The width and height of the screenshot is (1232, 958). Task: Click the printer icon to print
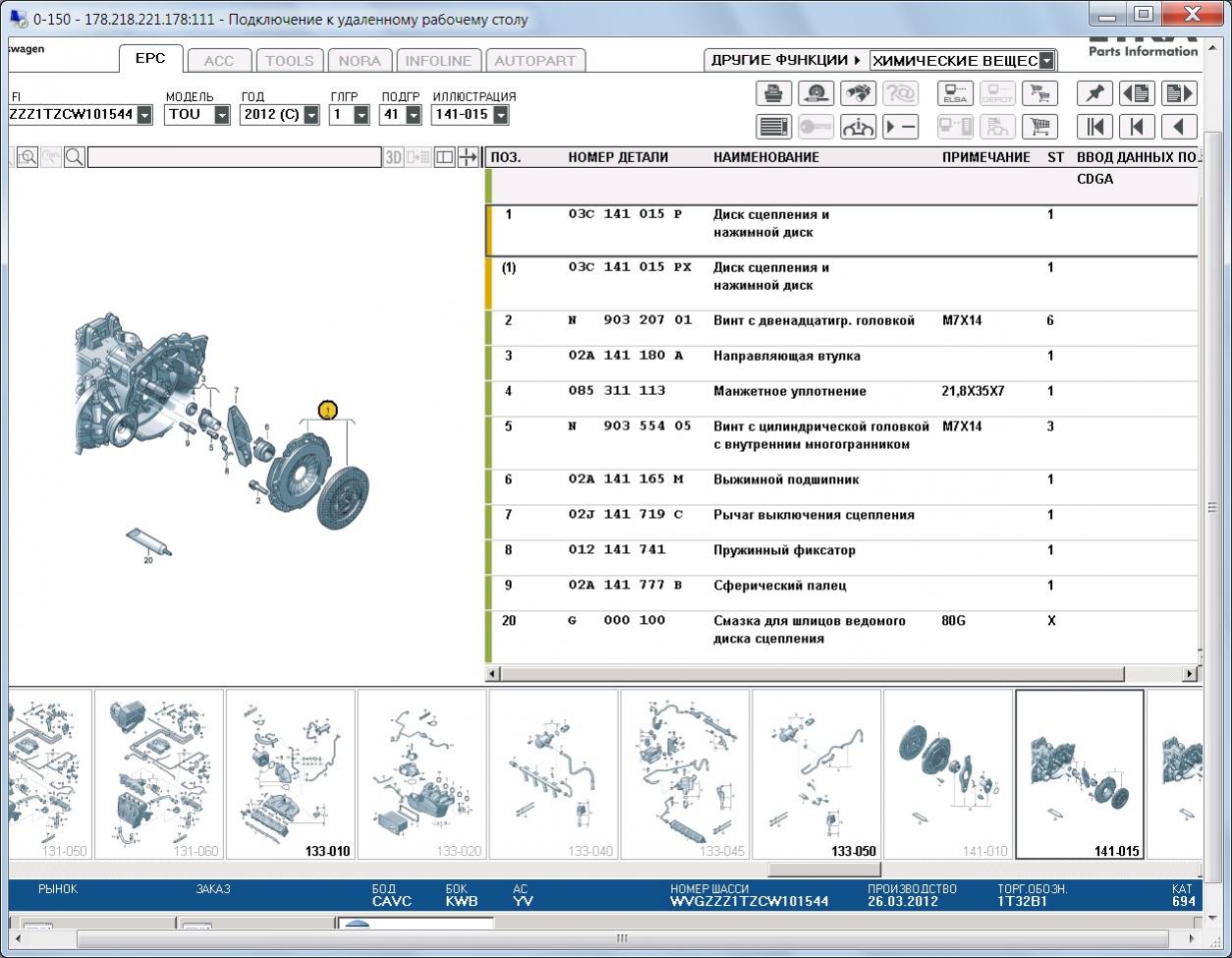pyautogui.click(x=774, y=93)
